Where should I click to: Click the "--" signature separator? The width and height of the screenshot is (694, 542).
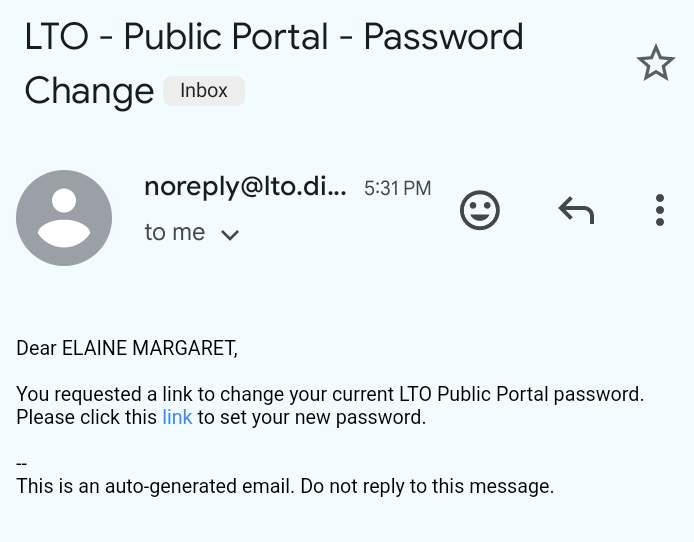(x=22, y=464)
